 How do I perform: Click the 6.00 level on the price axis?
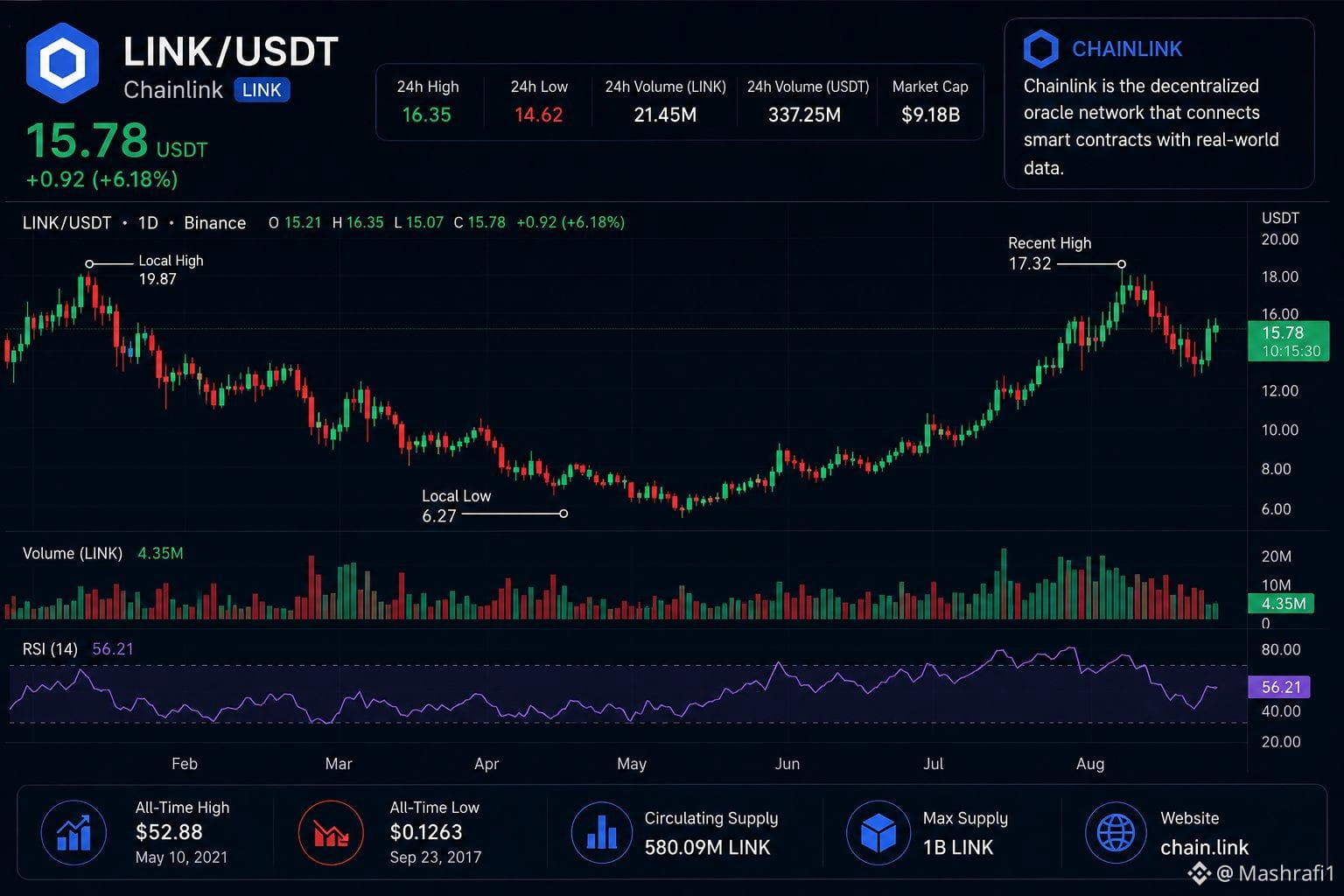[x=1276, y=508]
